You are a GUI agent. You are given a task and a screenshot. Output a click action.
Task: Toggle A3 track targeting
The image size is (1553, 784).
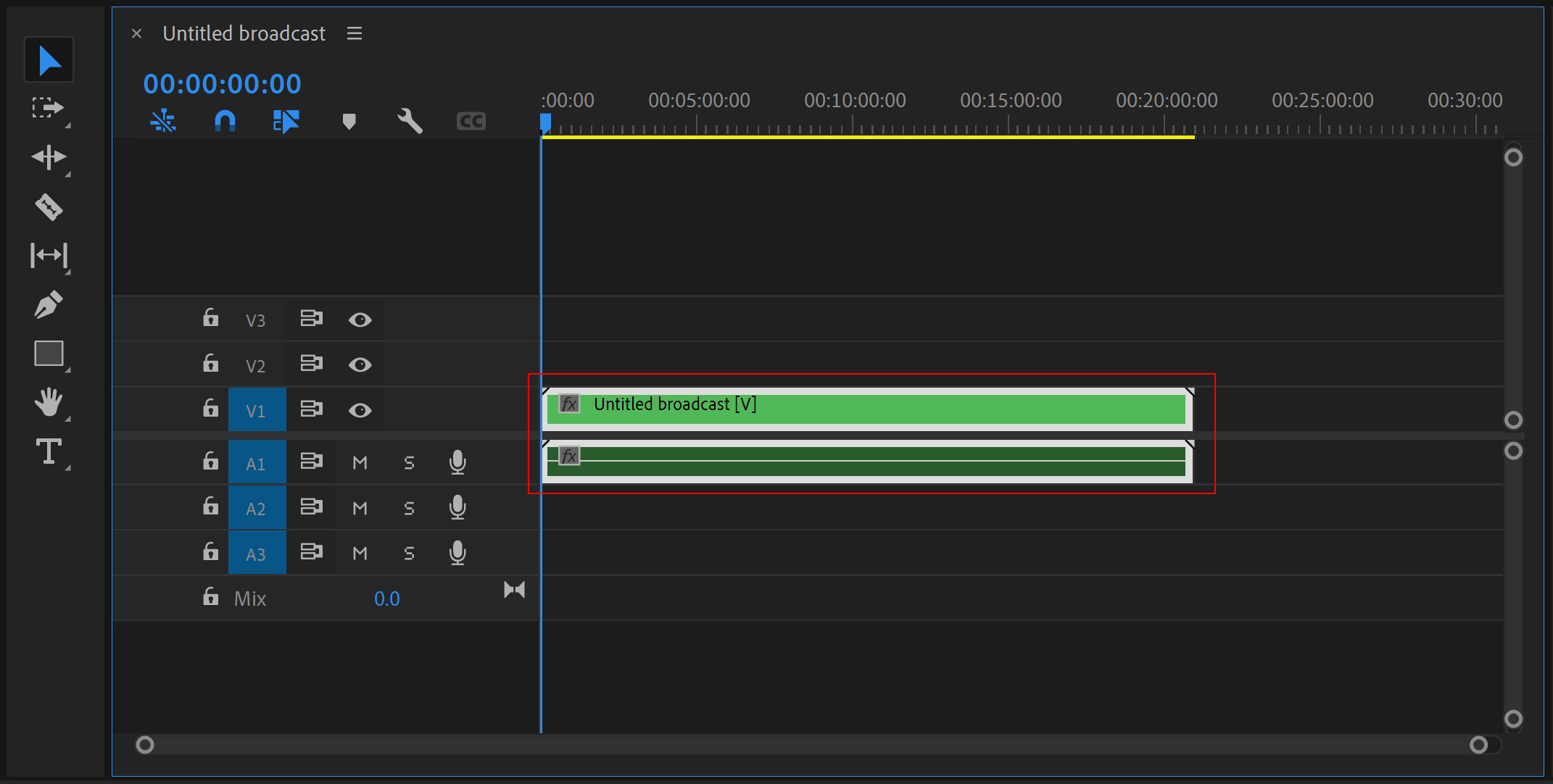[x=257, y=553]
